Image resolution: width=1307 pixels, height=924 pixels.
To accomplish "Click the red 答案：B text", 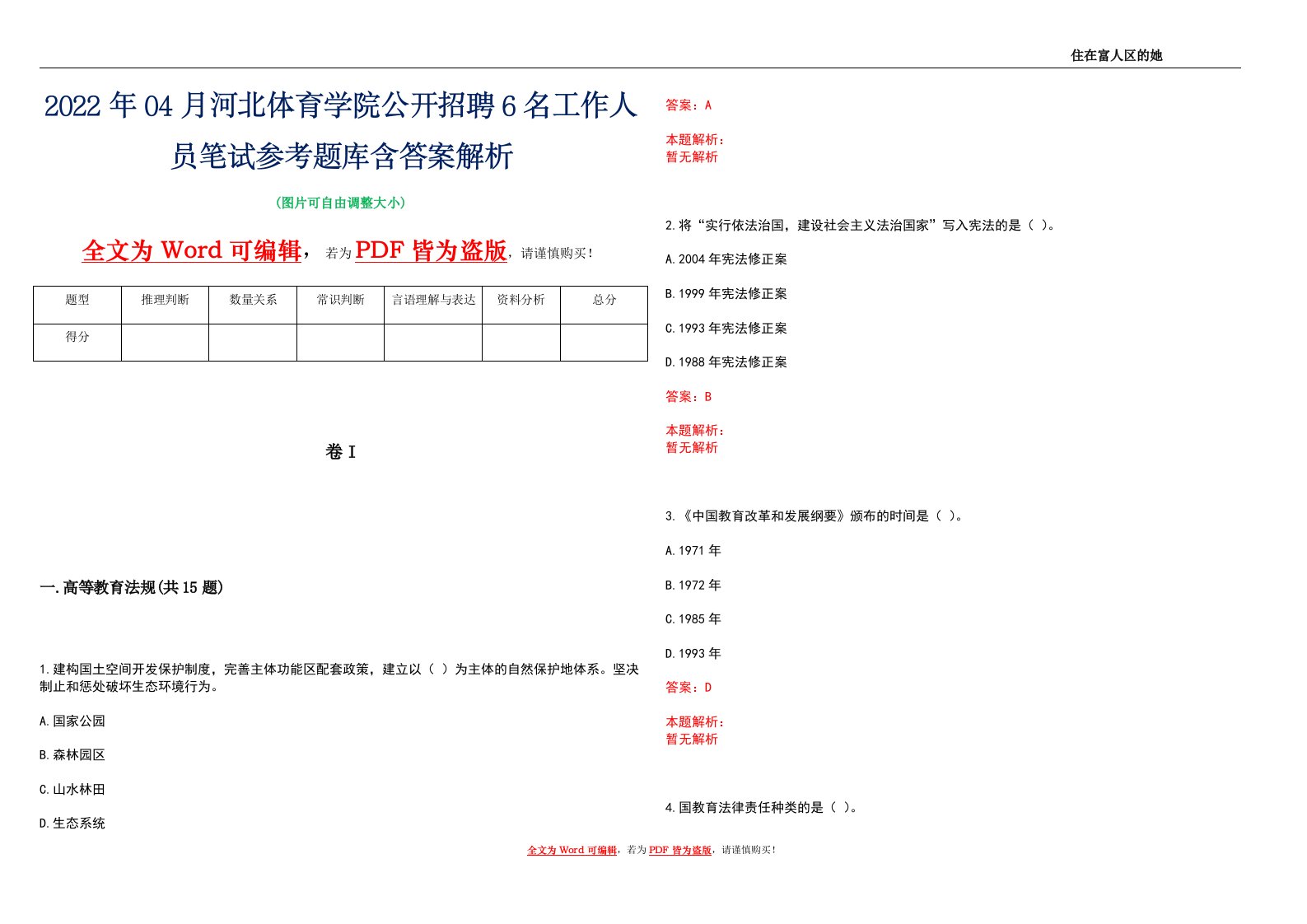I will coord(689,396).
